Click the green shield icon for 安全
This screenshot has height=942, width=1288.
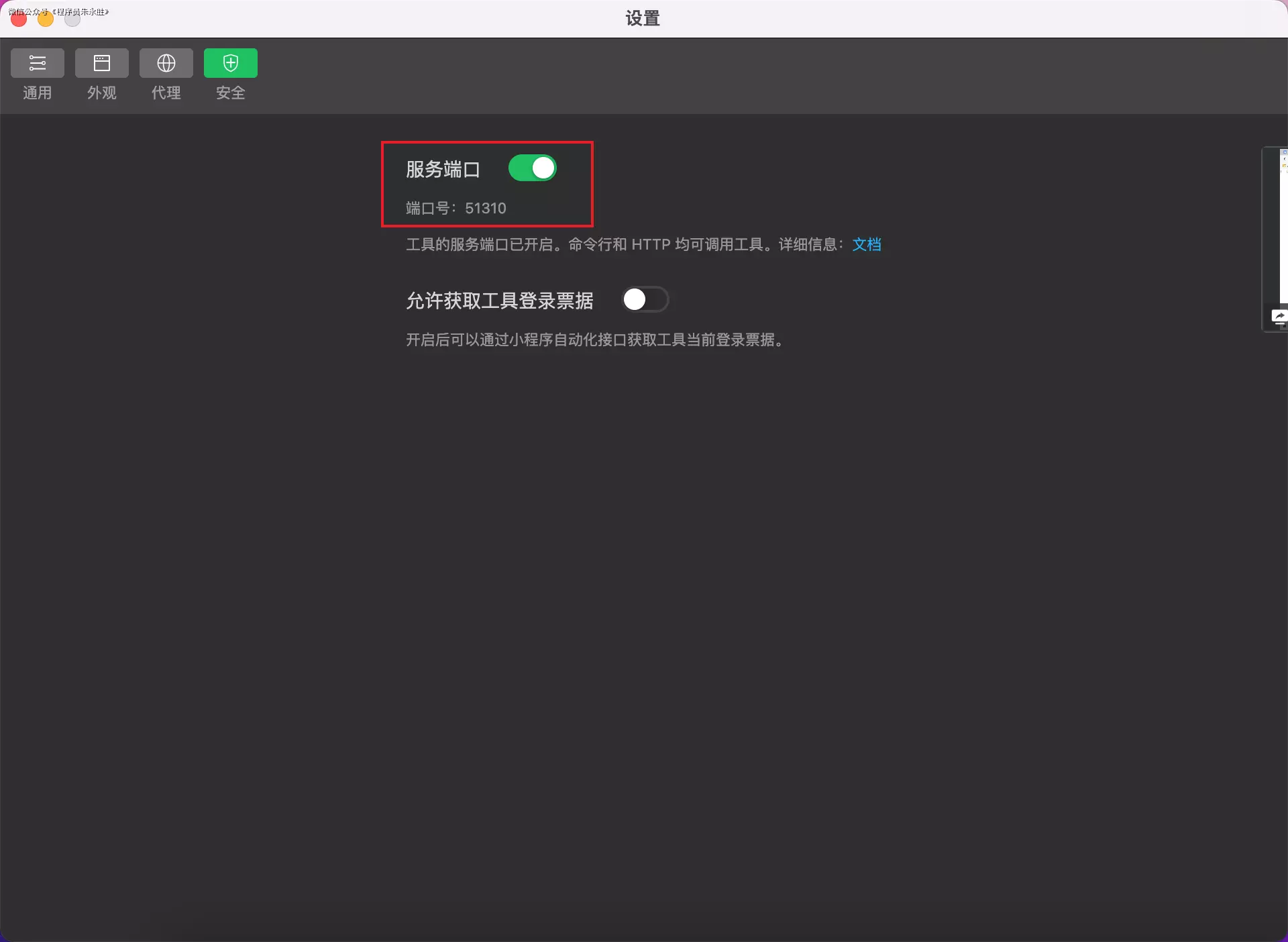pos(230,62)
